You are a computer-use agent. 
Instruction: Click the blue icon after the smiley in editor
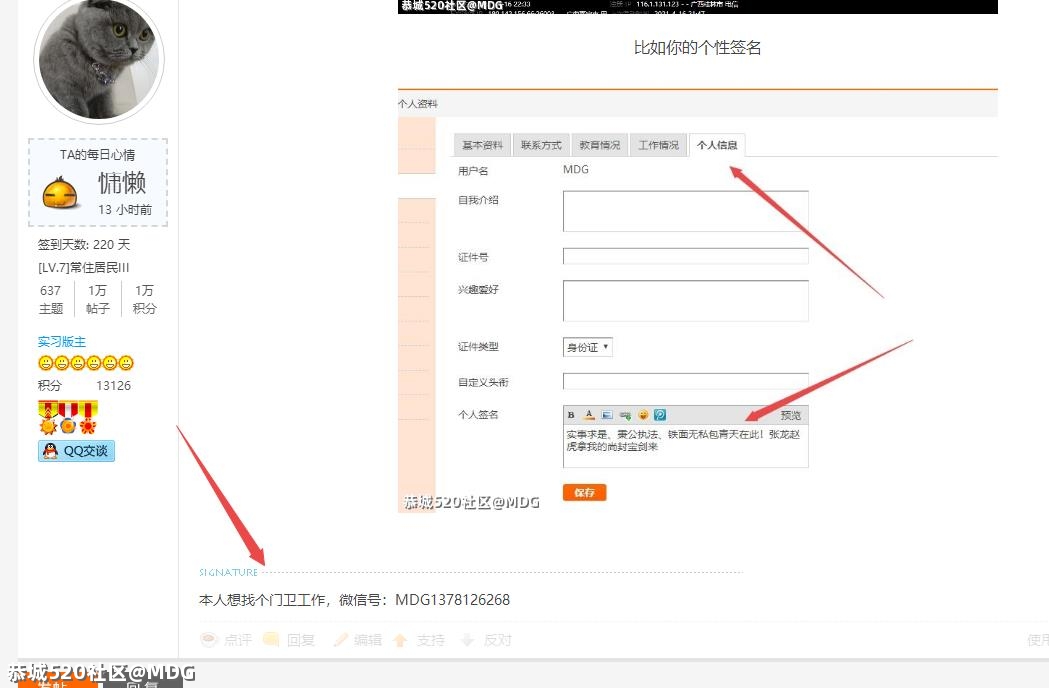660,415
